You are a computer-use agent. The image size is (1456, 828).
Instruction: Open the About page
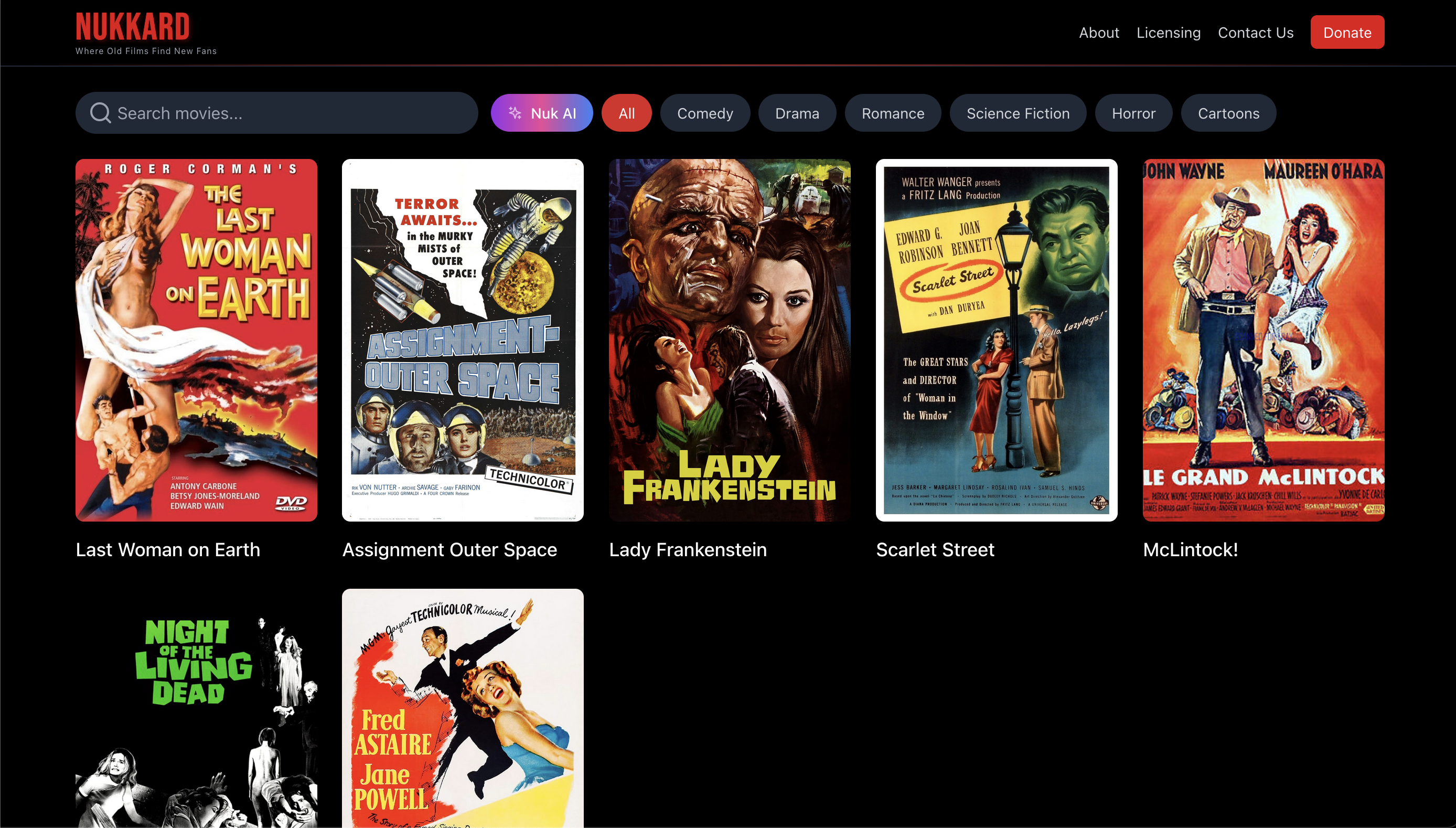coord(1098,33)
